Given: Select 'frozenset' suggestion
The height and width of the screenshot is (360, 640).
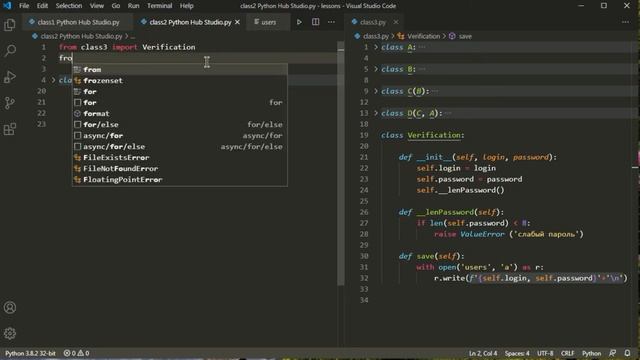Looking at the screenshot, I should click(x=180, y=81).
